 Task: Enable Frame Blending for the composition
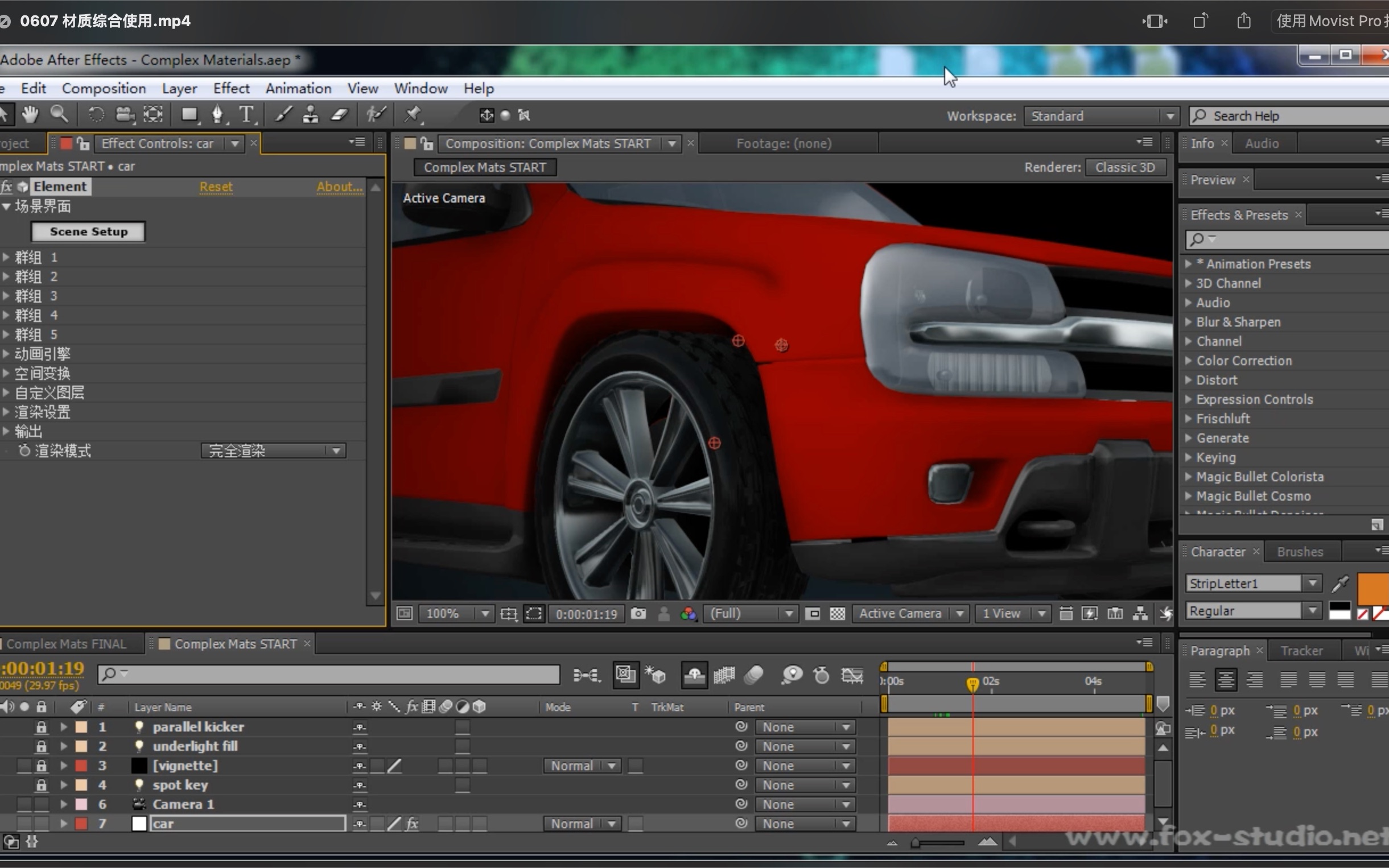724,675
